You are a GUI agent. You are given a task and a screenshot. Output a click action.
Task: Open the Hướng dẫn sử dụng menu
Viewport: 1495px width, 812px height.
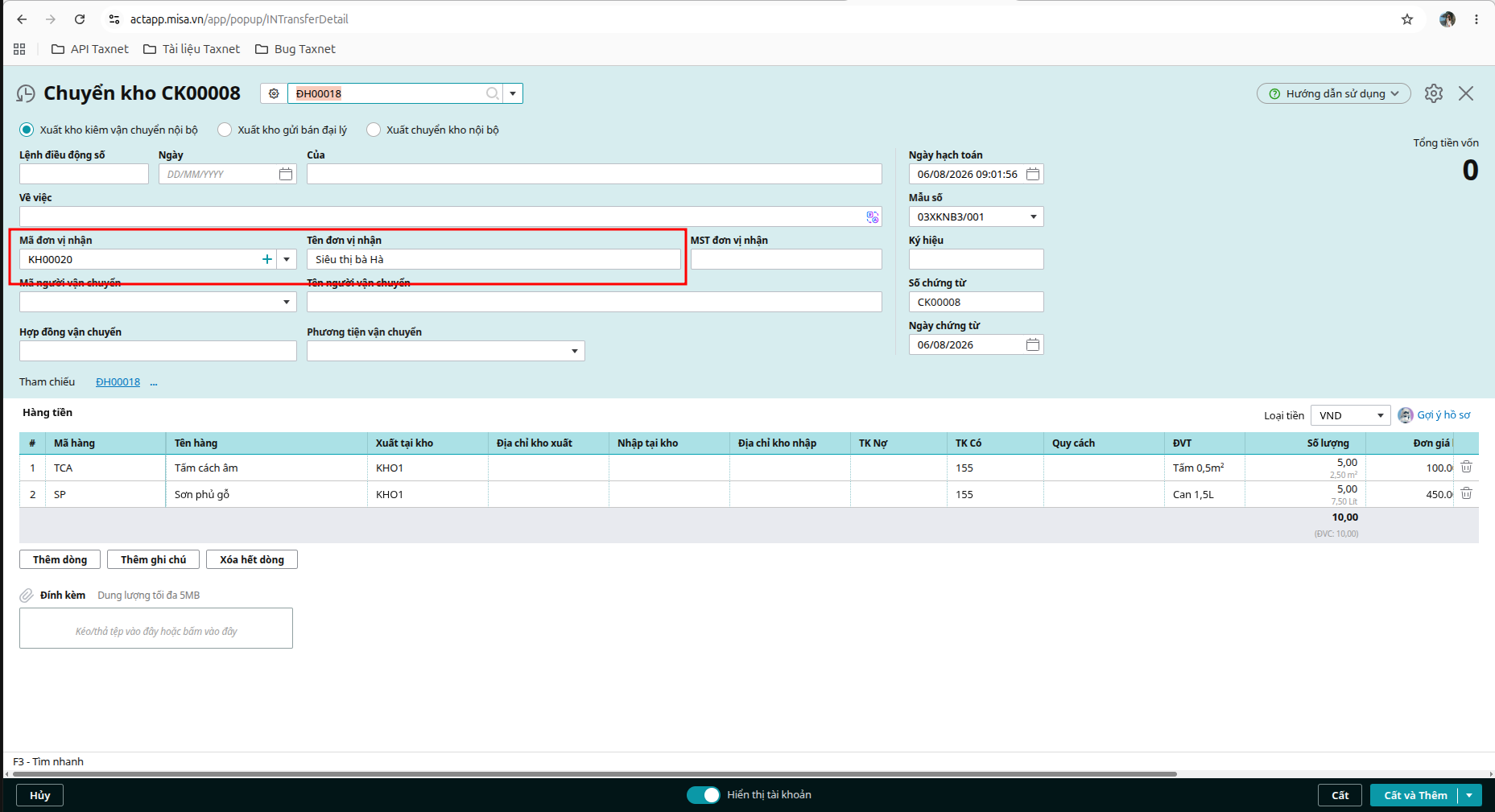[x=1334, y=93]
